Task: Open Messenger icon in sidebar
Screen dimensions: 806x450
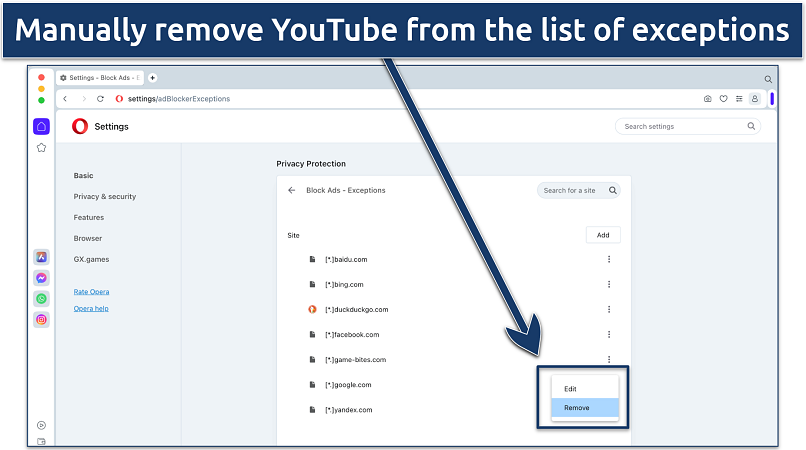Action: pos(42,278)
